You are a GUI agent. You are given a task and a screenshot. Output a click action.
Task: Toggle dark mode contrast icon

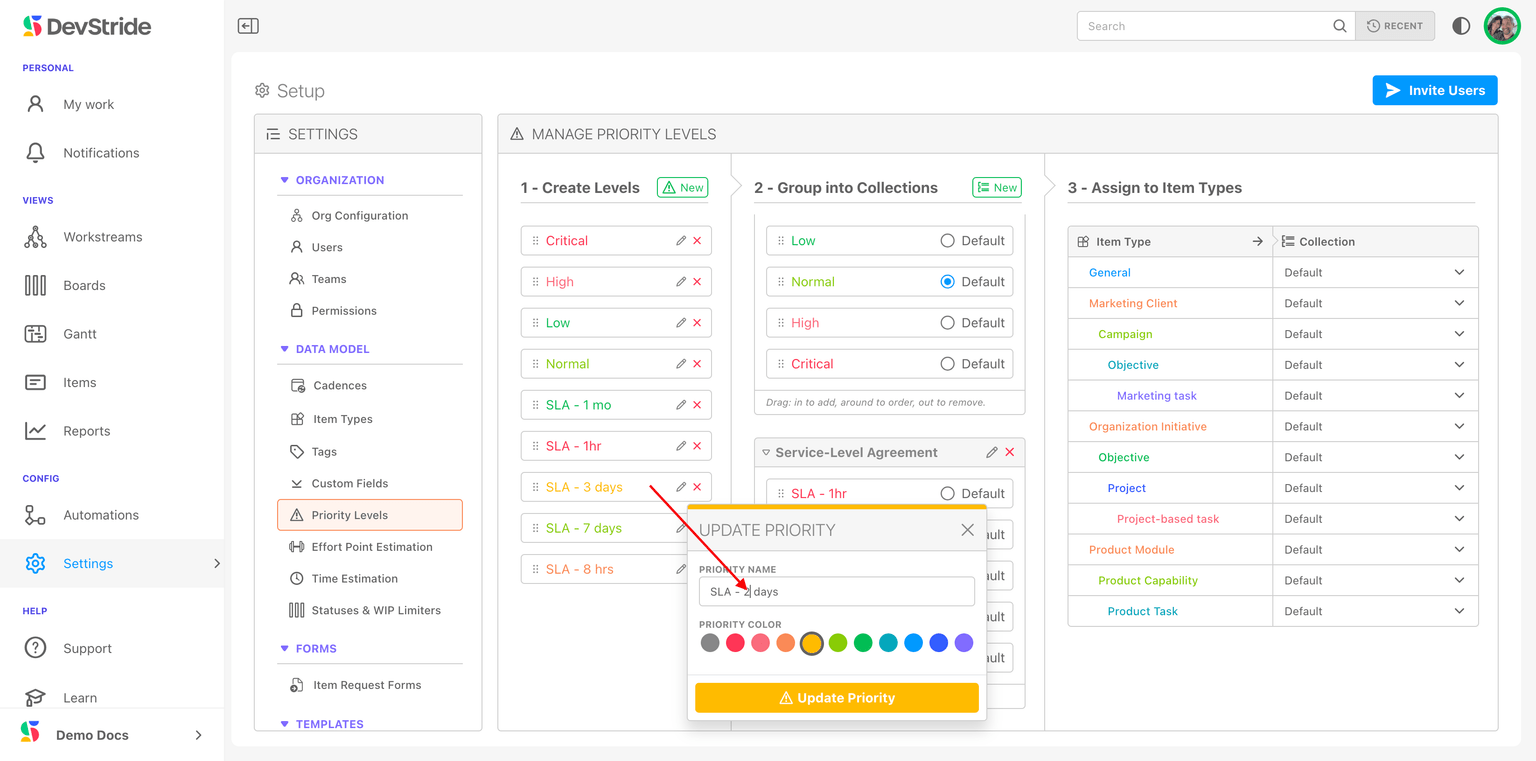tap(1461, 26)
